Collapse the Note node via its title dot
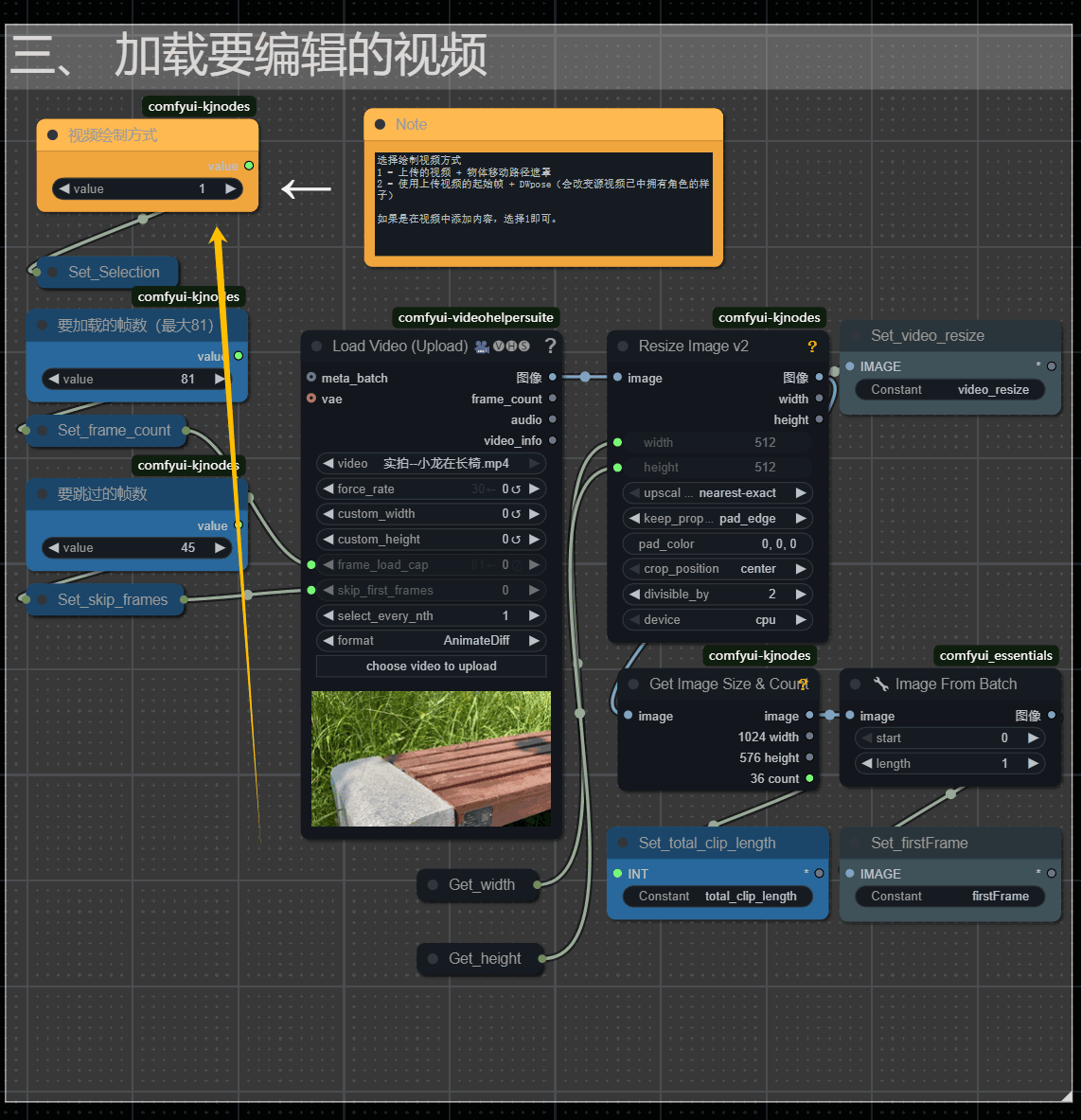The width and height of the screenshot is (1081, 1120). (x=381, y=125)
